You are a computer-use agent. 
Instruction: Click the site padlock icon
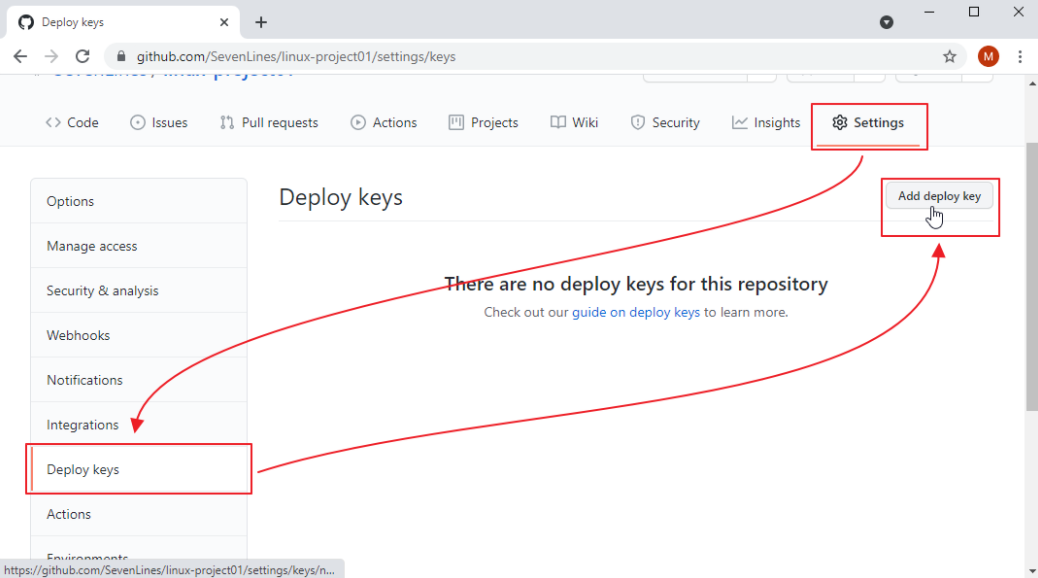tap(122, 57)
